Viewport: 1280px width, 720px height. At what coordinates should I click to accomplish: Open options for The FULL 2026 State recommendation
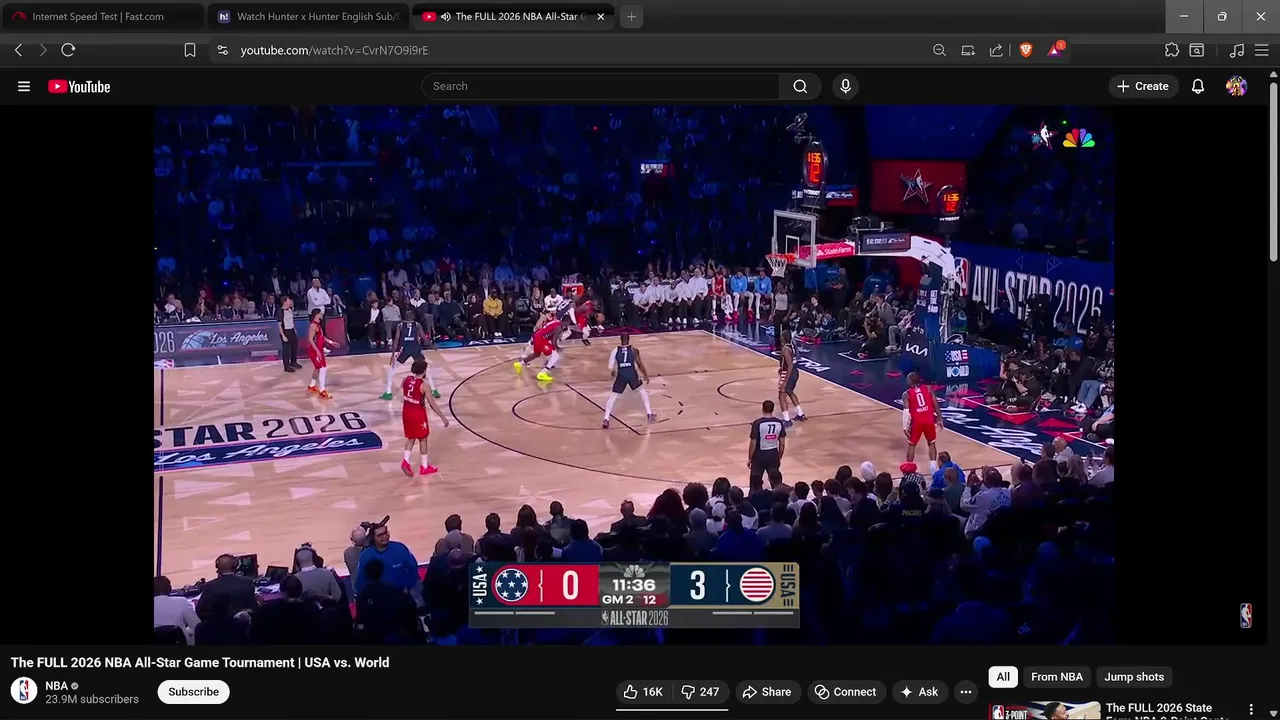click(x=1251, y=709)
